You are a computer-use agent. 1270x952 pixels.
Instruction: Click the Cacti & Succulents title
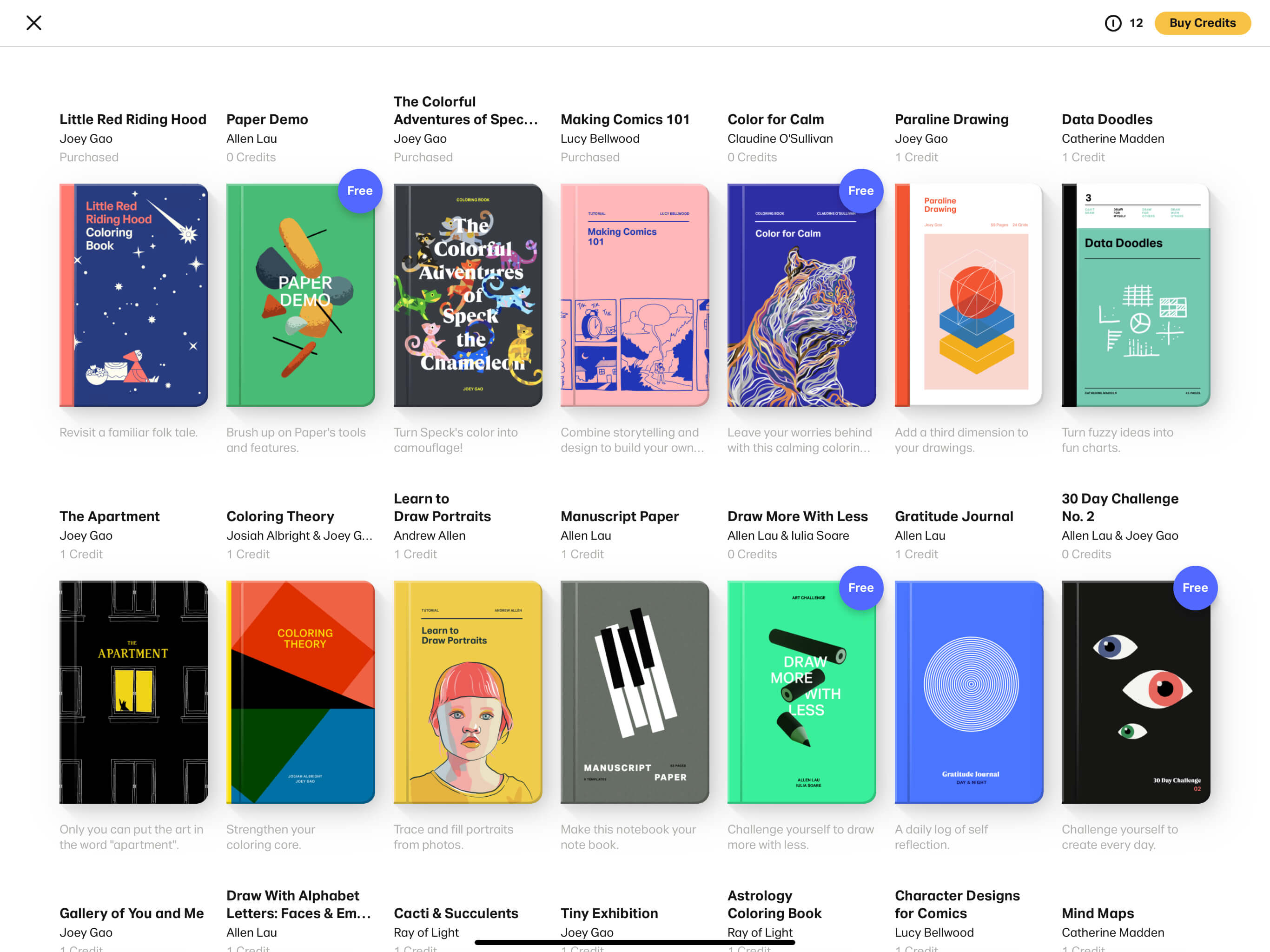tap(456, 913)
